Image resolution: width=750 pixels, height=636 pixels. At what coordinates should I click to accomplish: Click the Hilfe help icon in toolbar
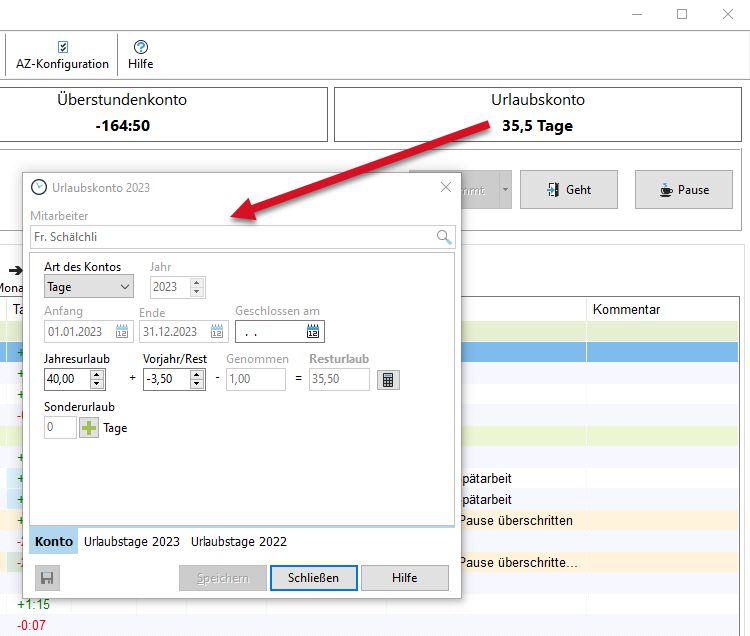[141, 55]
